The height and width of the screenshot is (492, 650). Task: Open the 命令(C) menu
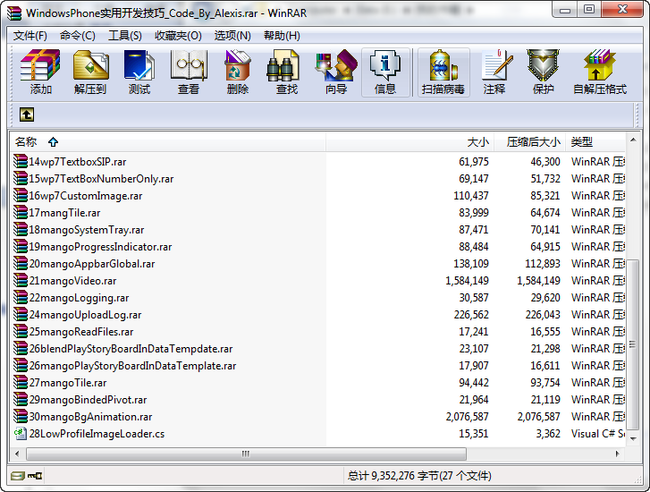pyautogui.click(x=77, y=36)
